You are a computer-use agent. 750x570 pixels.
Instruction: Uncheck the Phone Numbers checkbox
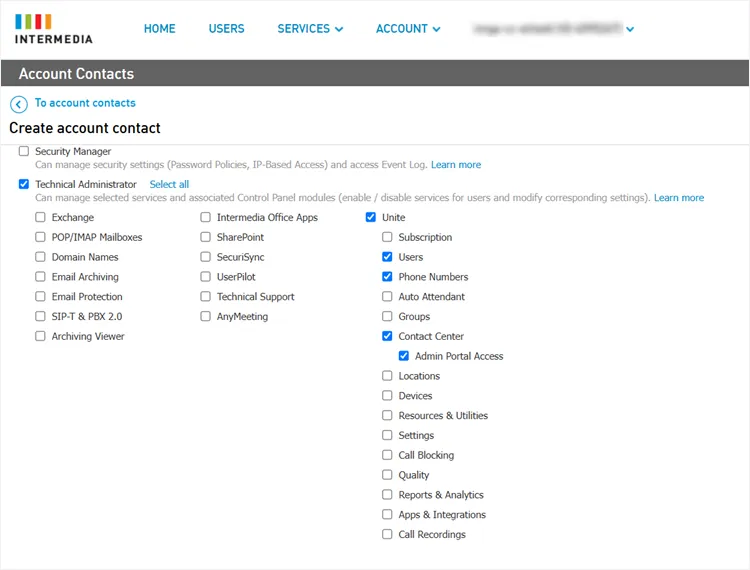pos(387,277)
